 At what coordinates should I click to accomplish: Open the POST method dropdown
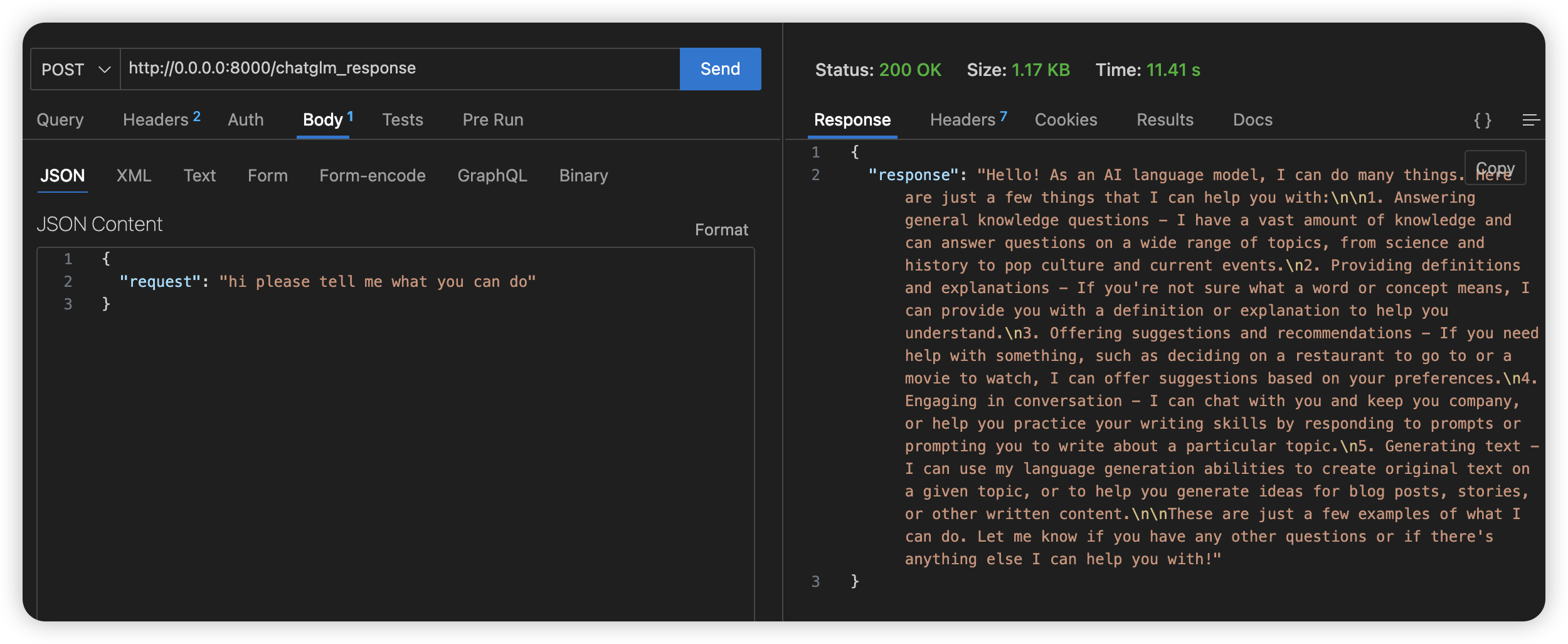(75, 69)
